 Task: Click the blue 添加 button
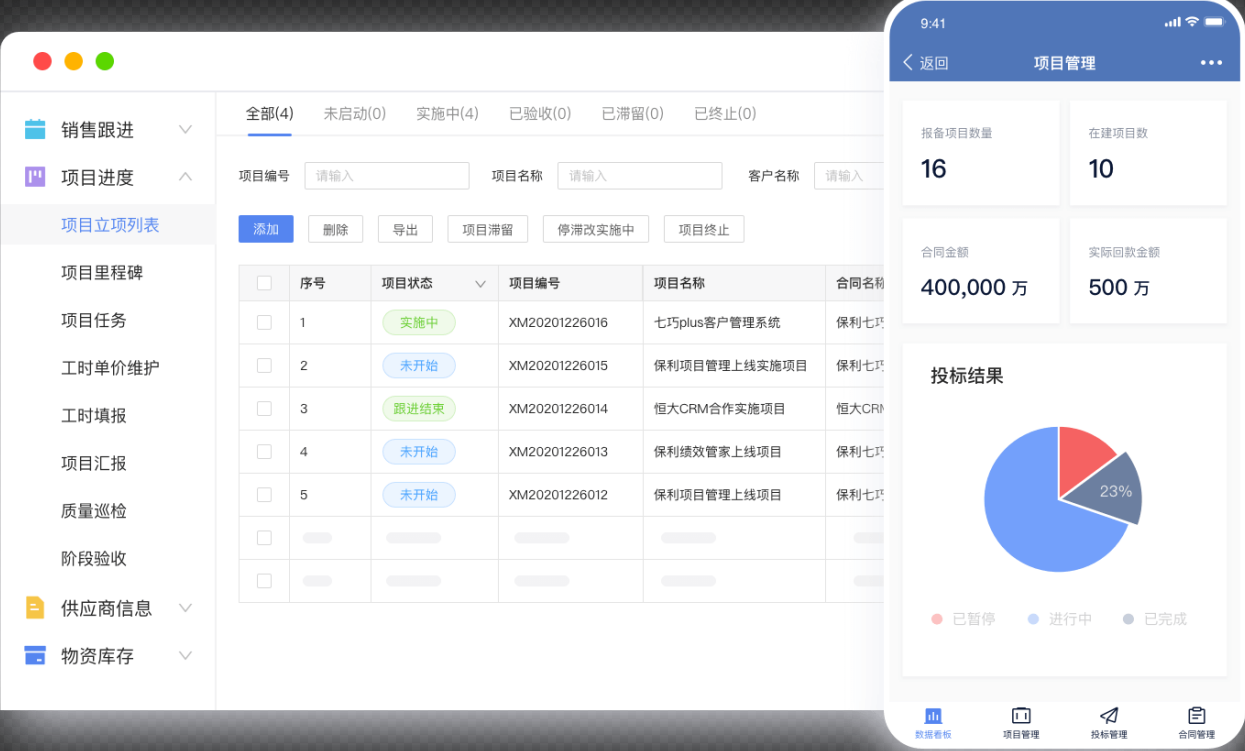266,229
